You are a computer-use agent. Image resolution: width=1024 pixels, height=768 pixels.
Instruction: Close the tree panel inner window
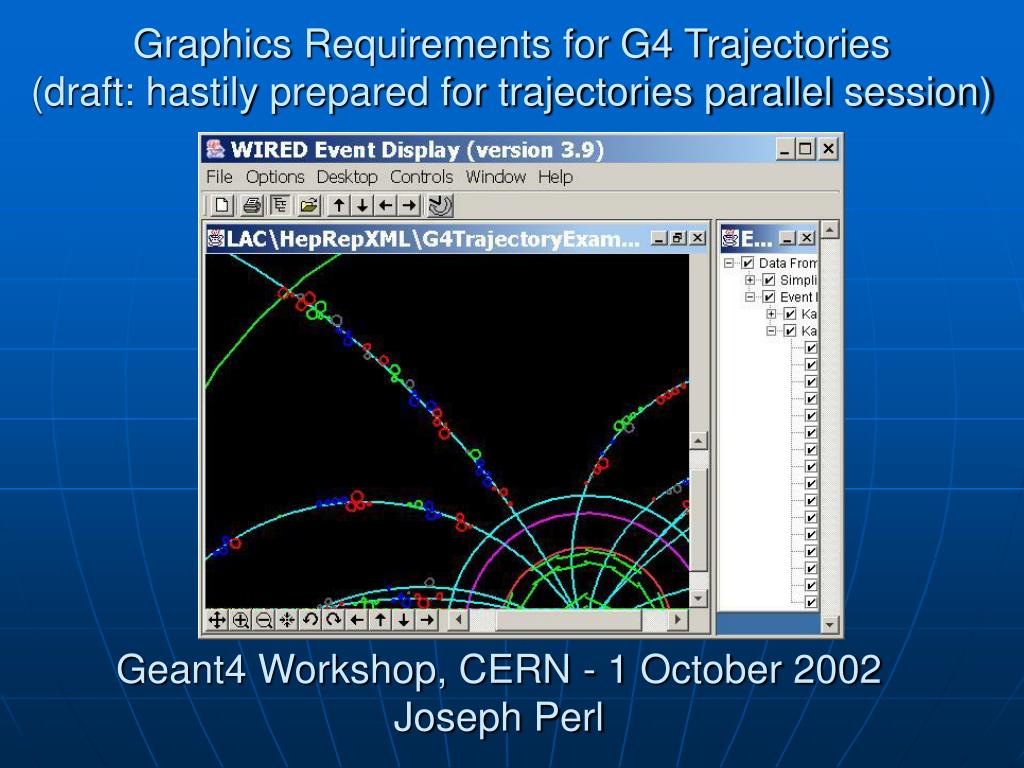pyautogui.click(x=807, y=238)
